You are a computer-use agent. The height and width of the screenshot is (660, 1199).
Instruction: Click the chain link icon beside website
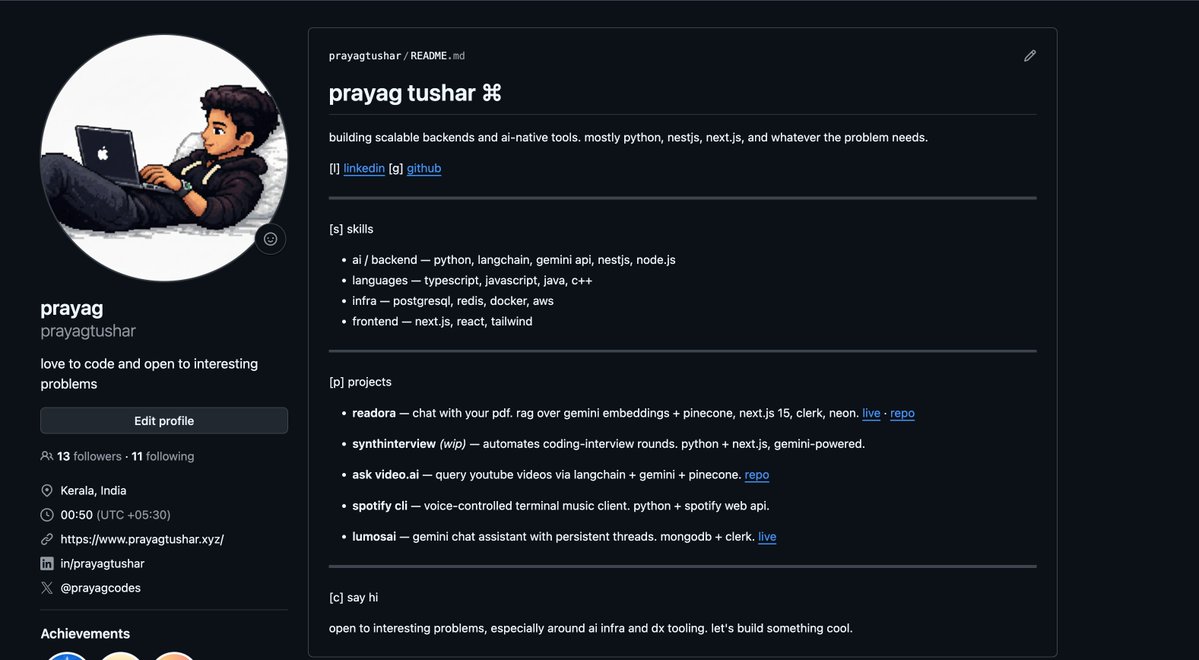click(47, 539)
